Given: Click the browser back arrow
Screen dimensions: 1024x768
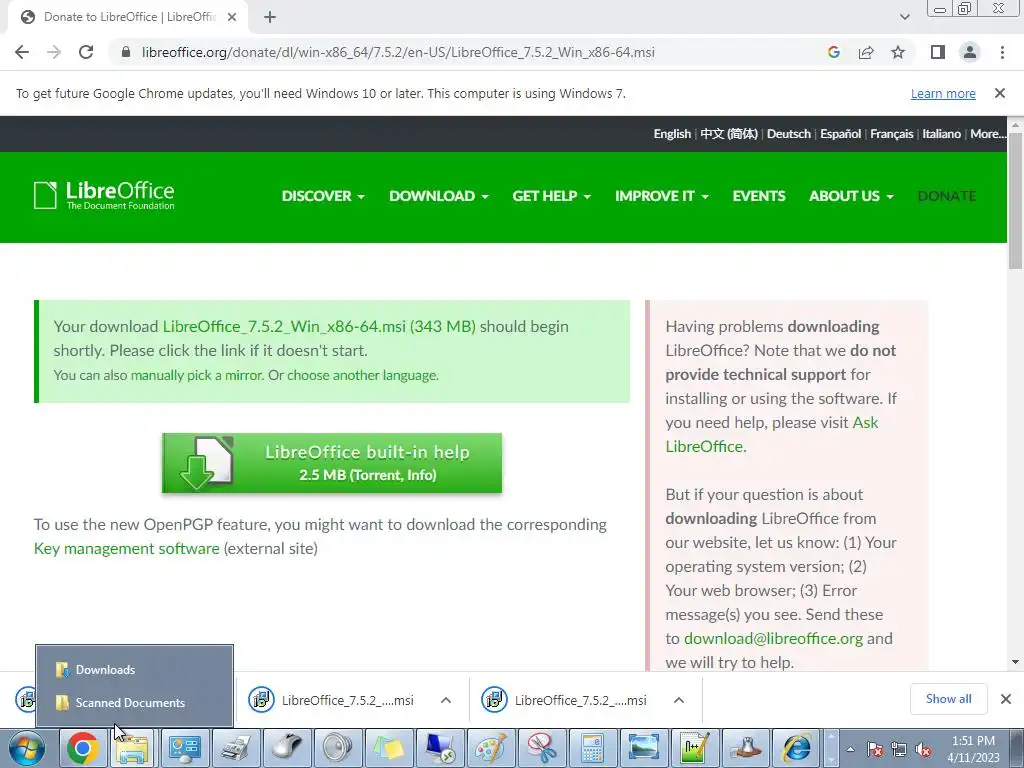Looking at the screenshot, I should pos(22,52).
